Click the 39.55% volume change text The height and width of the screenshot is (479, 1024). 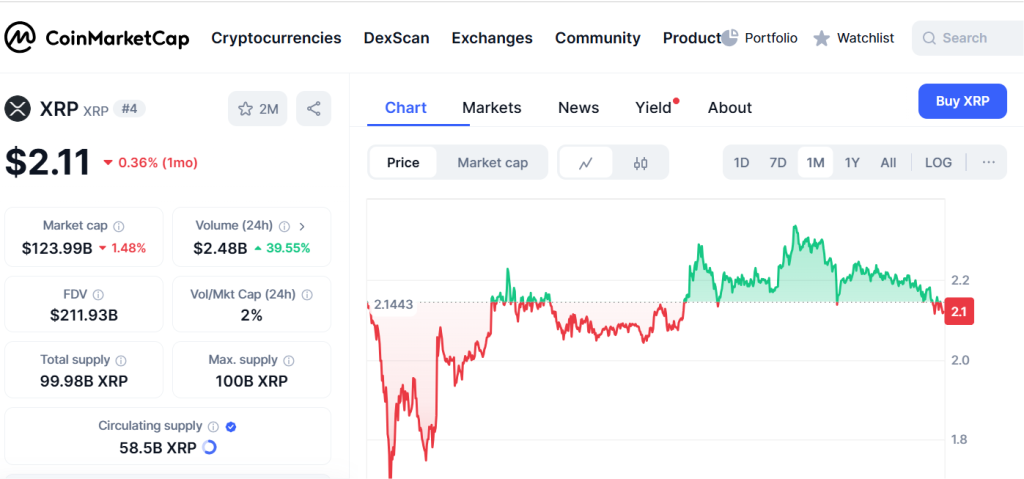click(x=287, y=248)
